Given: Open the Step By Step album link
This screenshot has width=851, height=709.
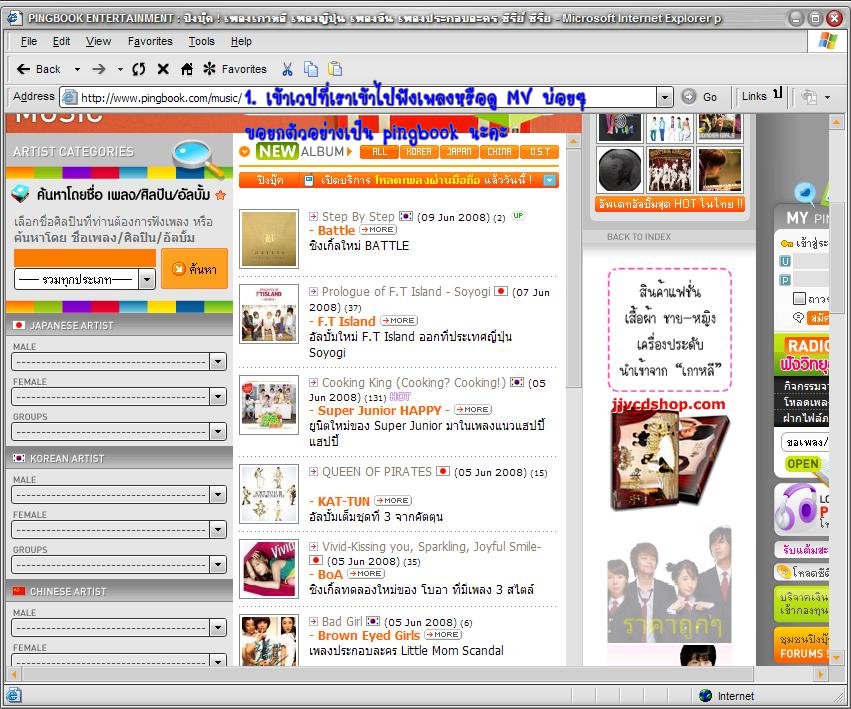Looking at the screenshot, I should (x=358, y=217).
